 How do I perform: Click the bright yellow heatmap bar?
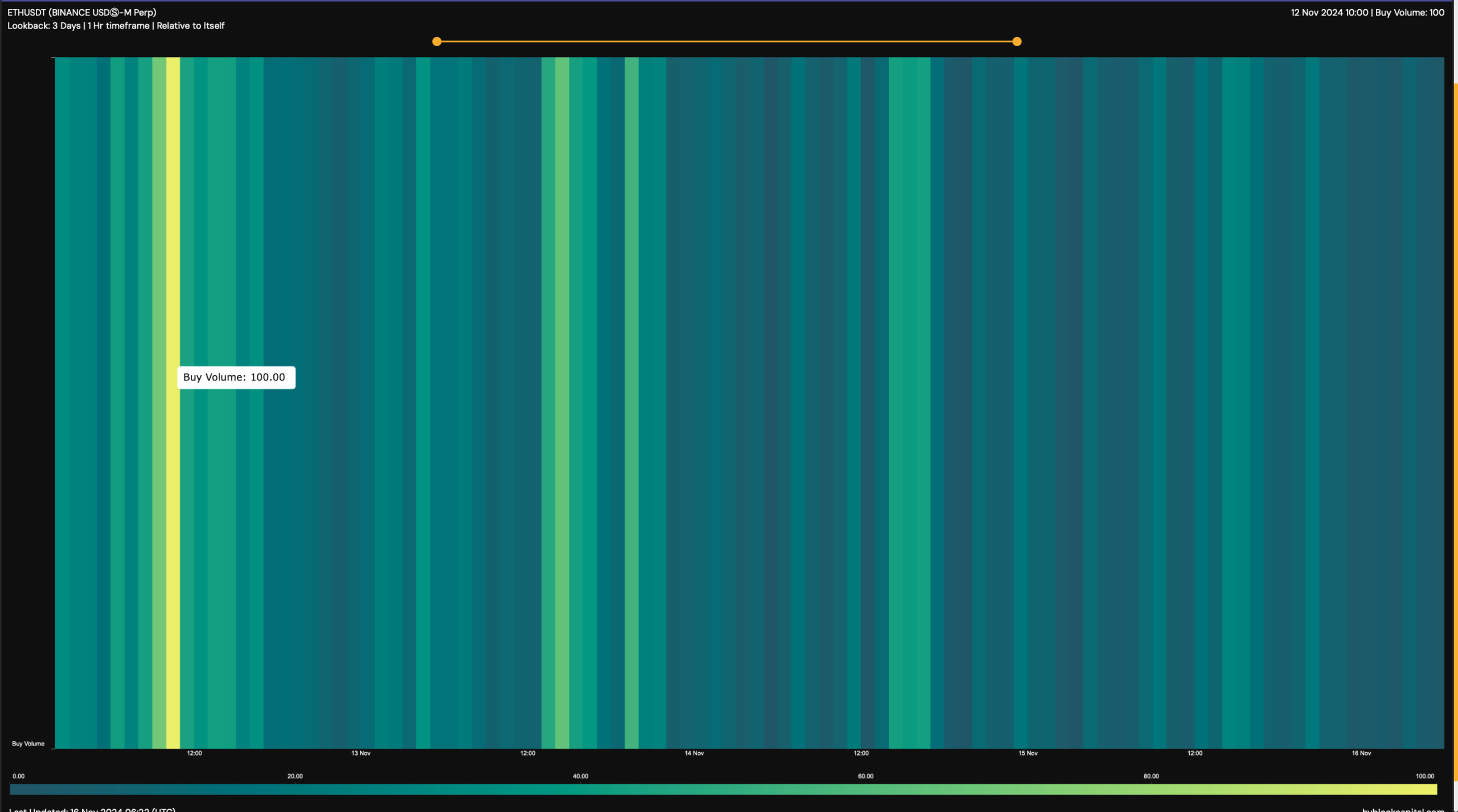pyautogui.click(x=173, y=403)
